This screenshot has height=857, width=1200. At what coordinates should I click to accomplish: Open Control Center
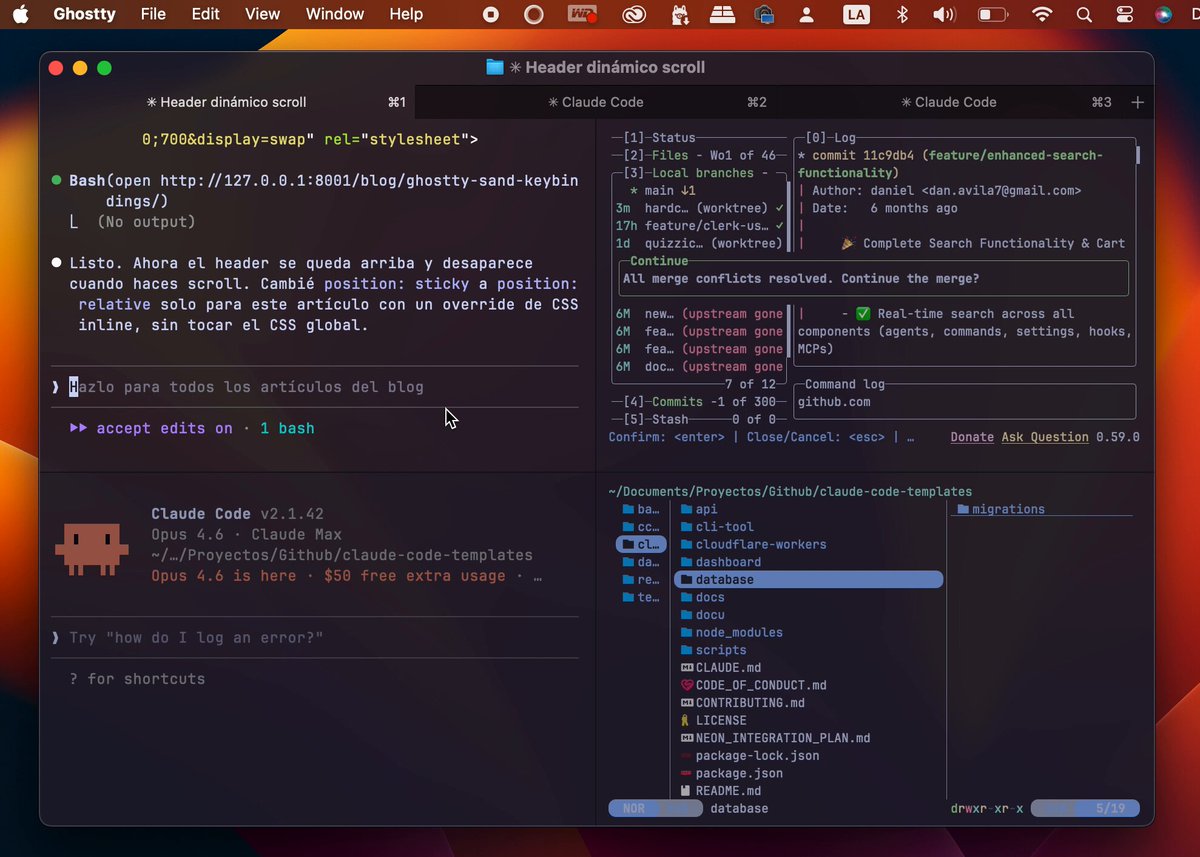pos(1124,14)
